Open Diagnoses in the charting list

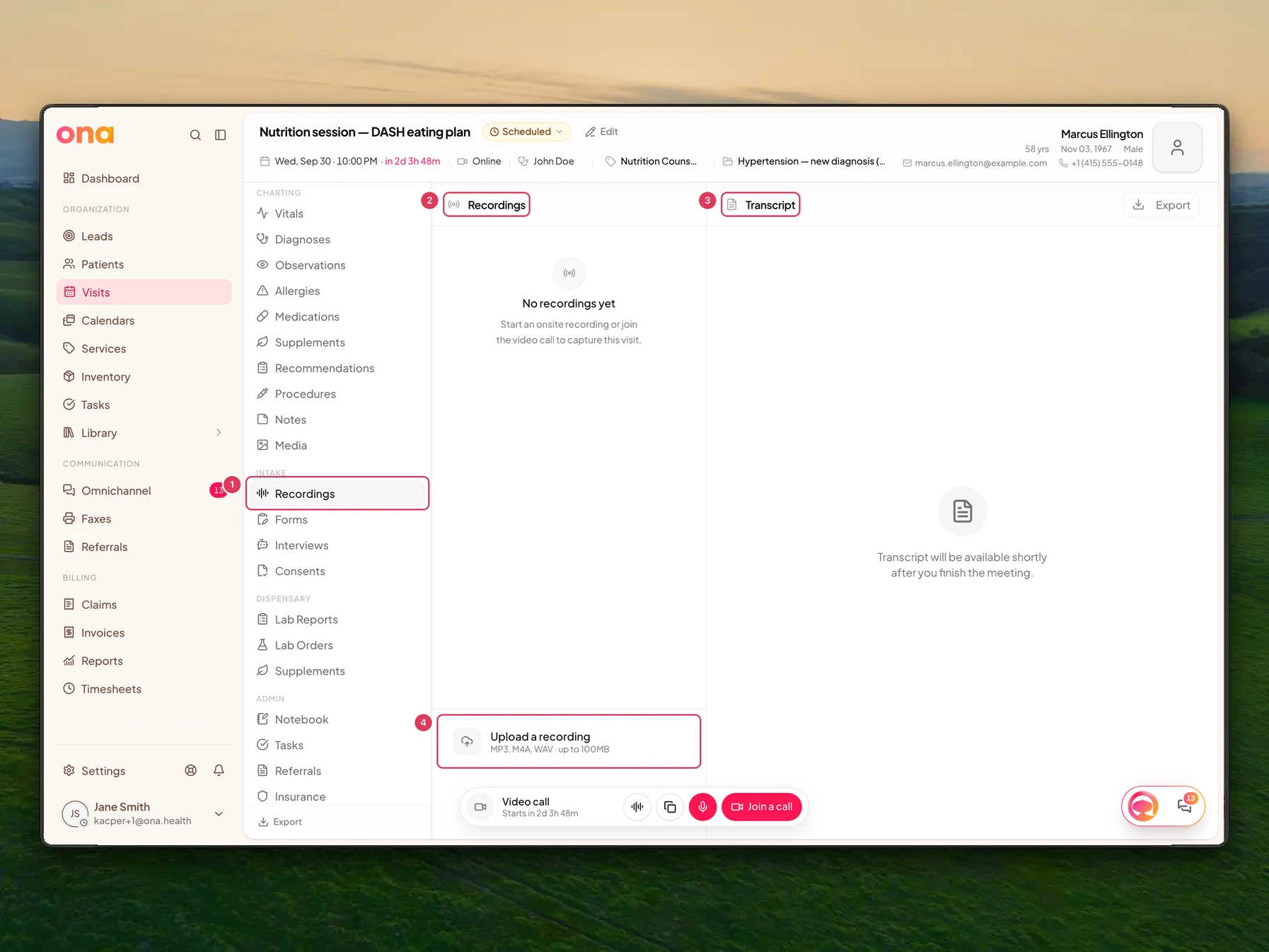click(x=338, y=239)
